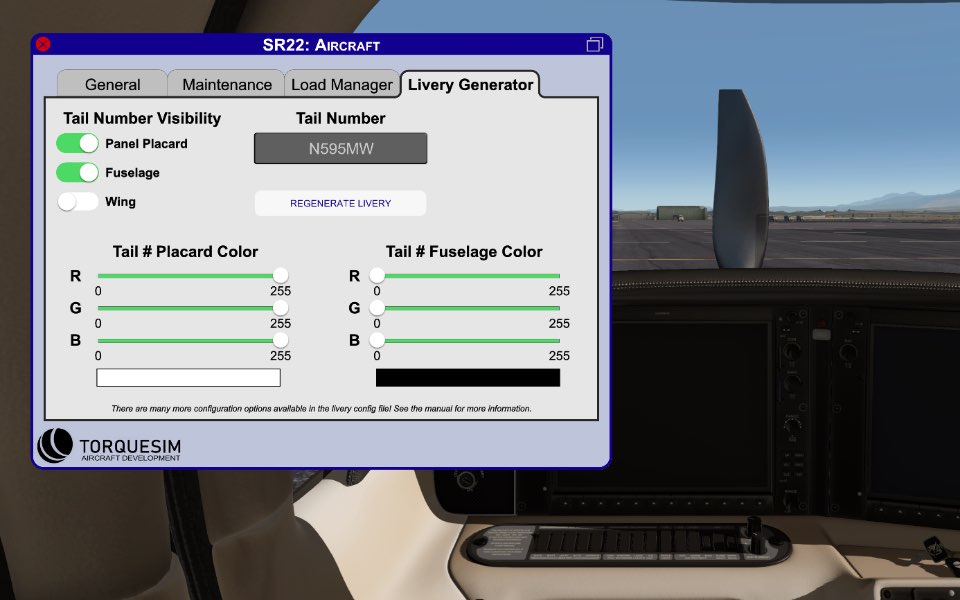Click the livery config file note text

[x=321, y=408]
